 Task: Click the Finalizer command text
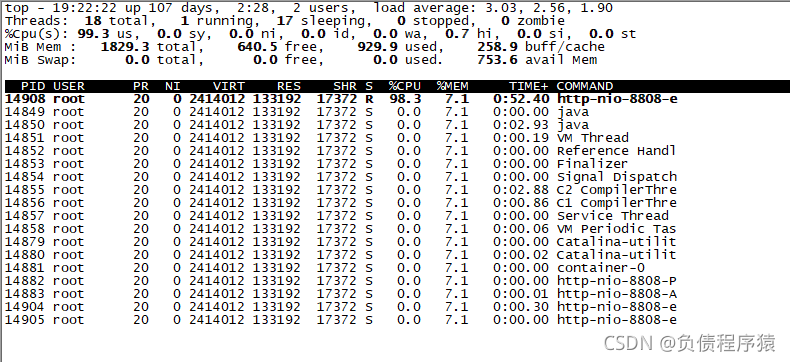click(592, 164)
